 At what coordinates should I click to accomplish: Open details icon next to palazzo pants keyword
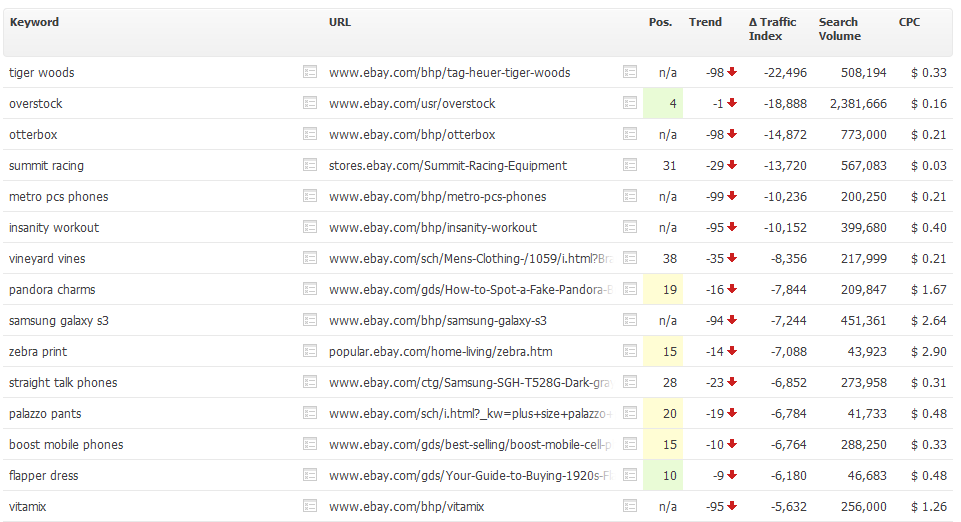pos(310,413)
